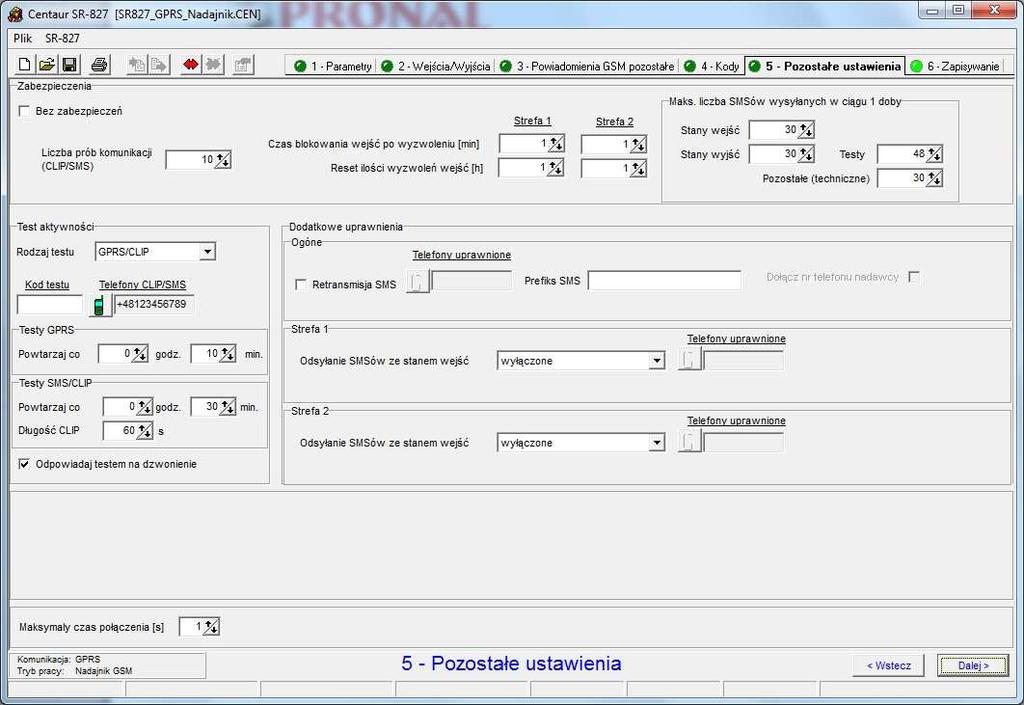Open a configuration file from disk
This screenshot has height=705, width=1024.
[47, 65]
